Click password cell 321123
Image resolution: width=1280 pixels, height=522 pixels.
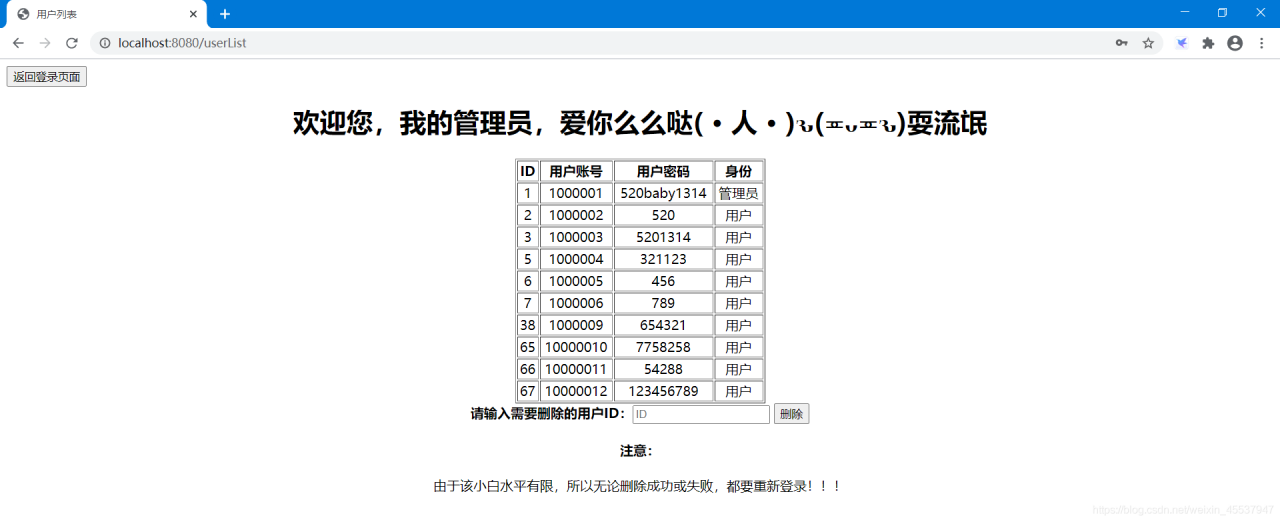click(x=663, y=259)
